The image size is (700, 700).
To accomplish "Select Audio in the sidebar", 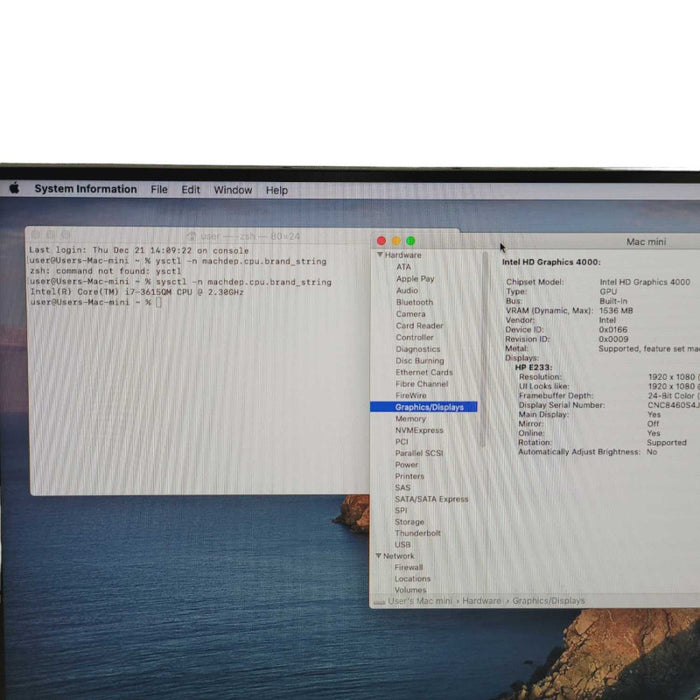I will [x=407, y=290].
